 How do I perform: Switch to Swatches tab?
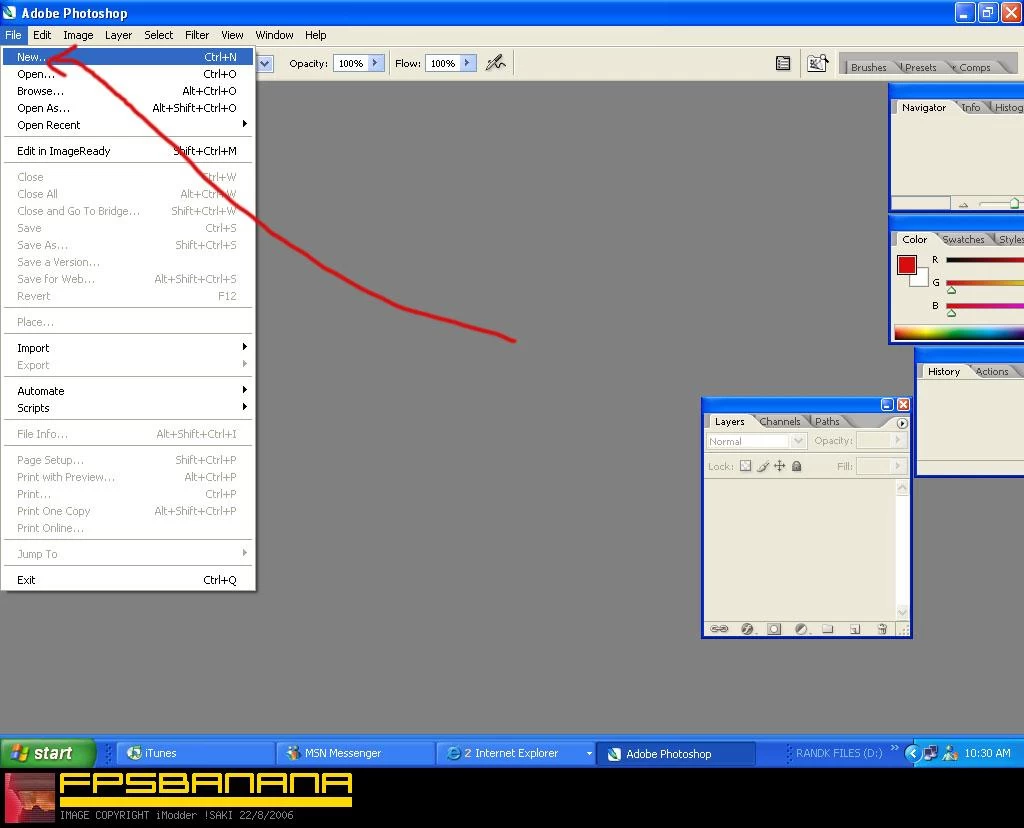pos(963,240)
